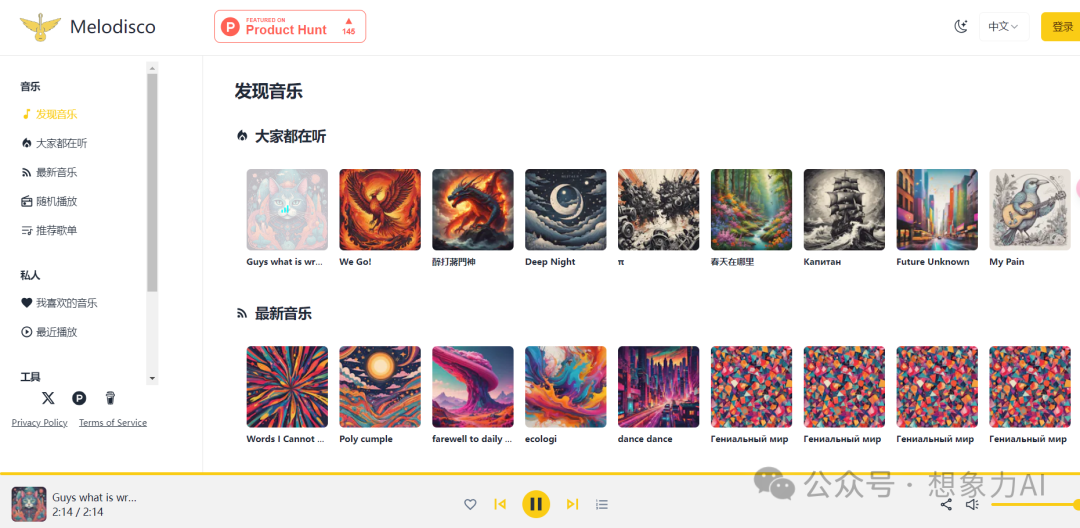This screenshot has height=528, width=1080.
Task: Adjust the volume slider
Action: 1035,505
